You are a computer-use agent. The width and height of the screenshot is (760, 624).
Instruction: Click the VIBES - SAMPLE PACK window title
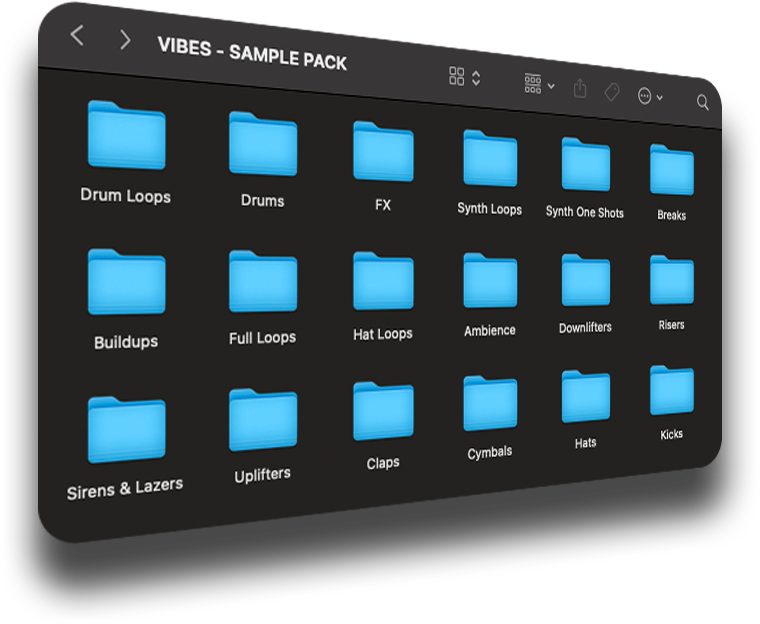[252, 54]
